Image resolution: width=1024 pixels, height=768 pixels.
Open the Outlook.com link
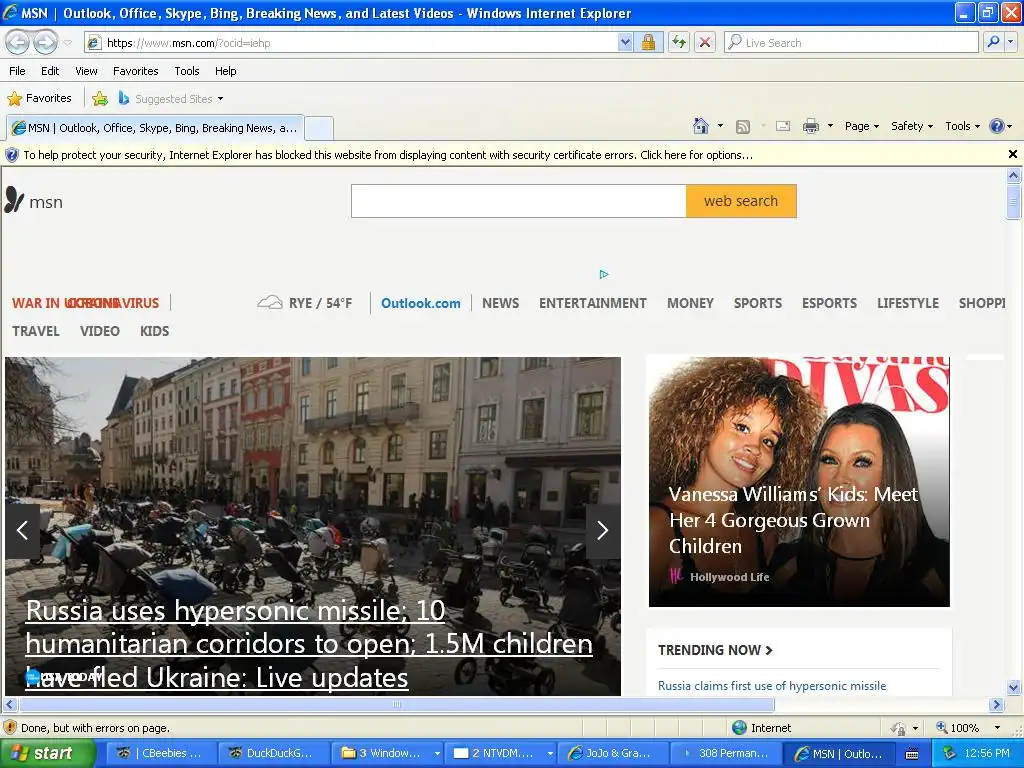[x=421, y=303]
